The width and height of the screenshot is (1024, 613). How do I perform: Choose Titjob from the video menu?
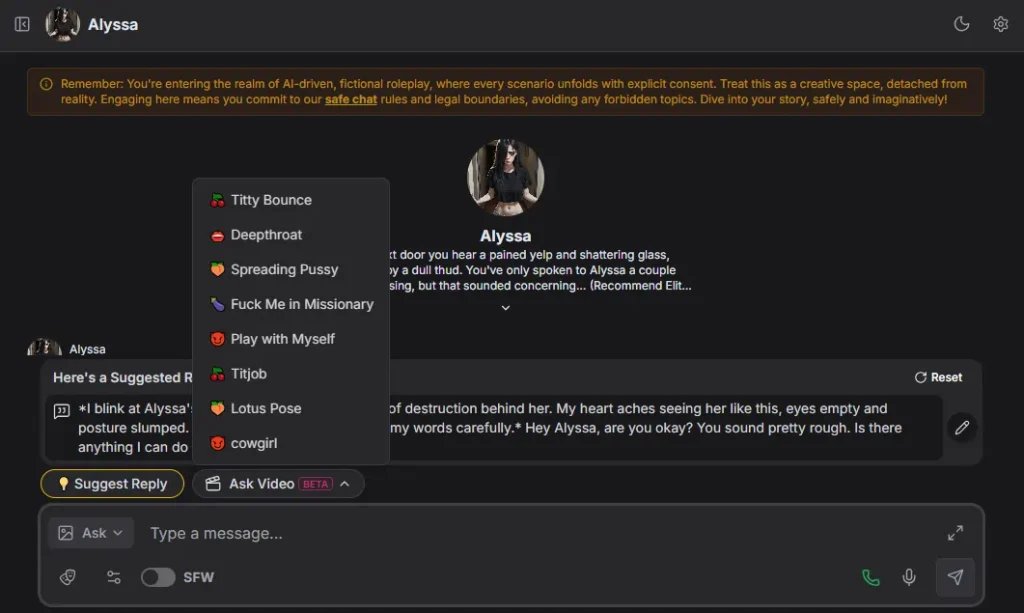tap(291, 373)
